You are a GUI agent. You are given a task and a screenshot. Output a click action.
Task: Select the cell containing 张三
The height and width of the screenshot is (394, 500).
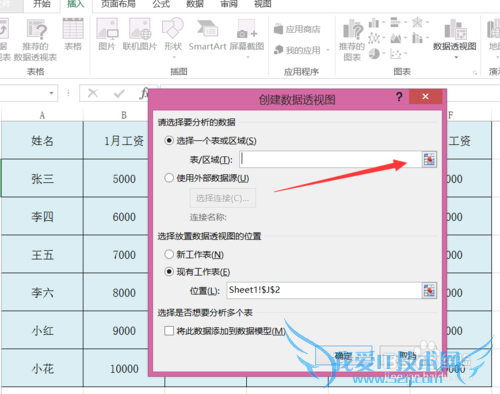coord(42,178)
